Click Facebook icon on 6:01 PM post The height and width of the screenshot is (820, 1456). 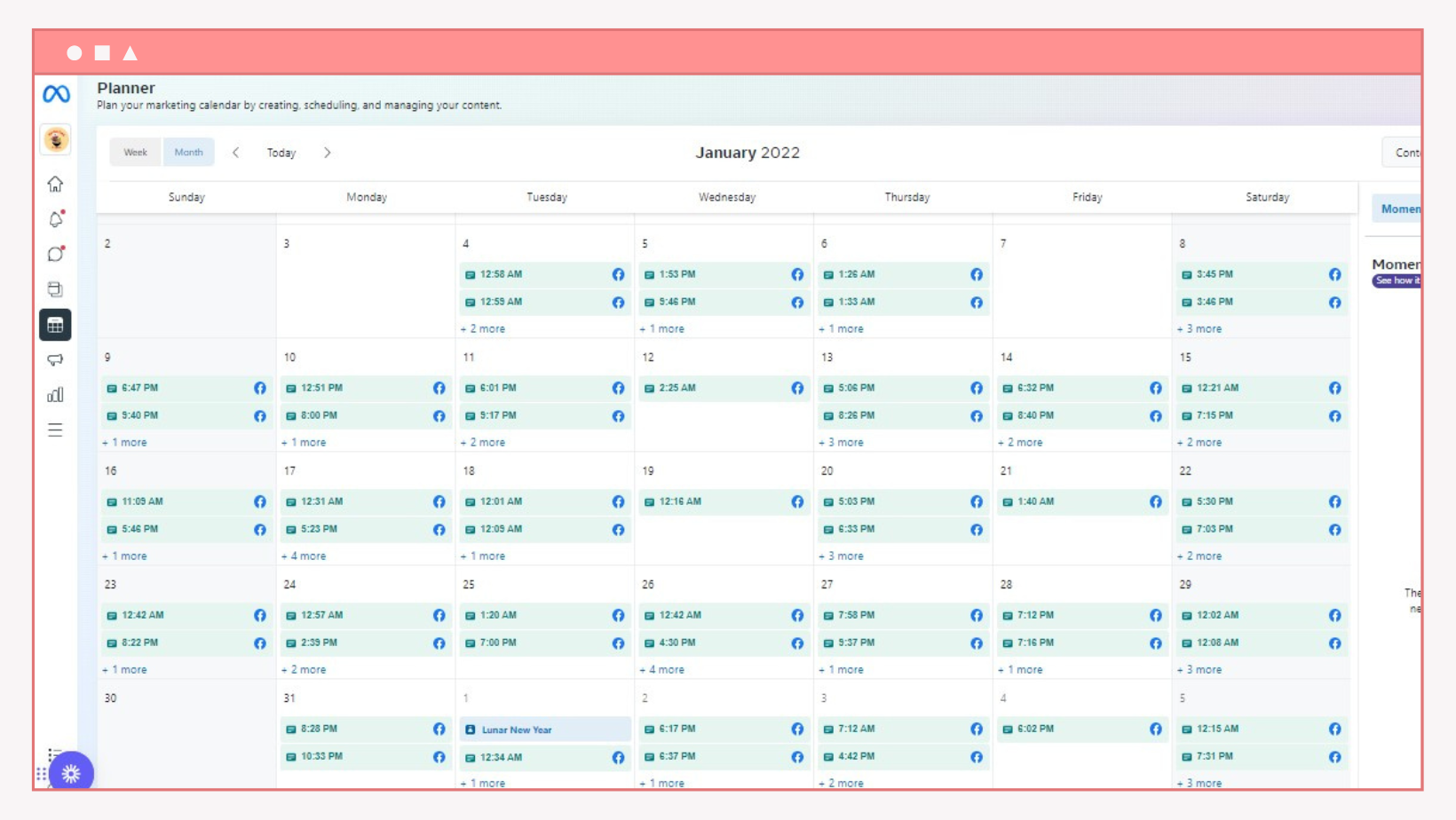coord(618,389)
